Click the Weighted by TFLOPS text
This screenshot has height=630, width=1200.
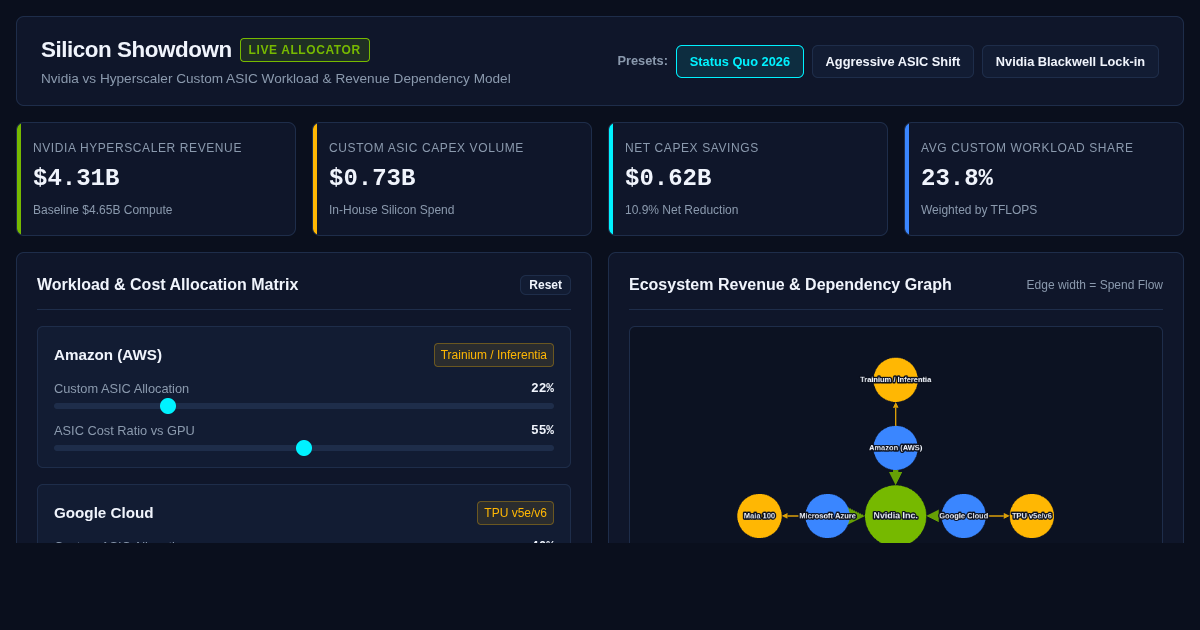click(x=979, y=210)
